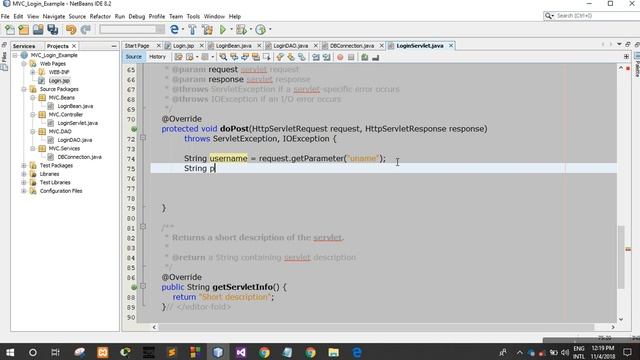Image resolution: width=640 pixels, height=360 pixels.
Task: Select DBConnection.java in the project tree
Action: [80, 157]
